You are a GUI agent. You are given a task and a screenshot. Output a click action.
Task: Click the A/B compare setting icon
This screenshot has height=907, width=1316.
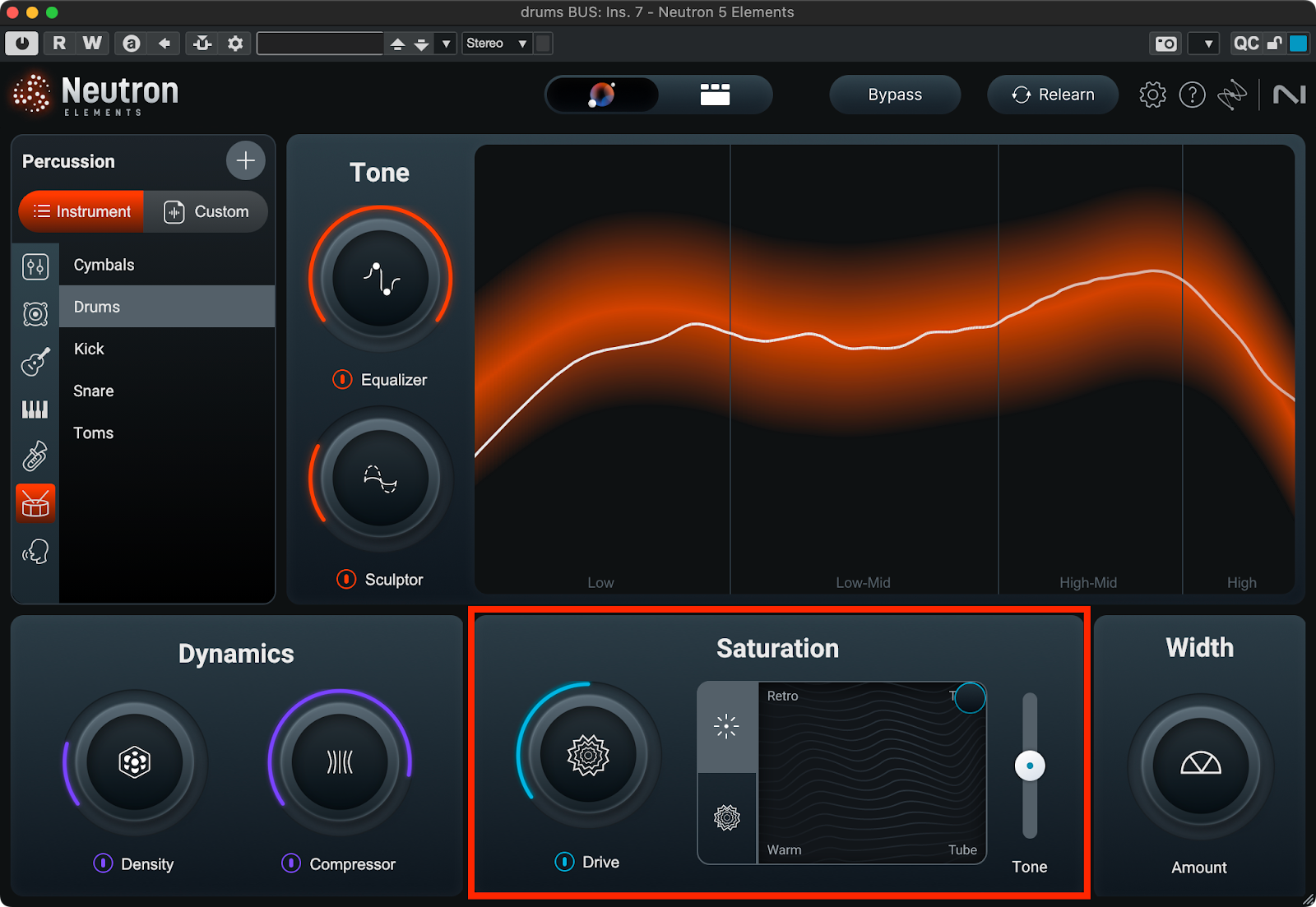coord(131,43)
